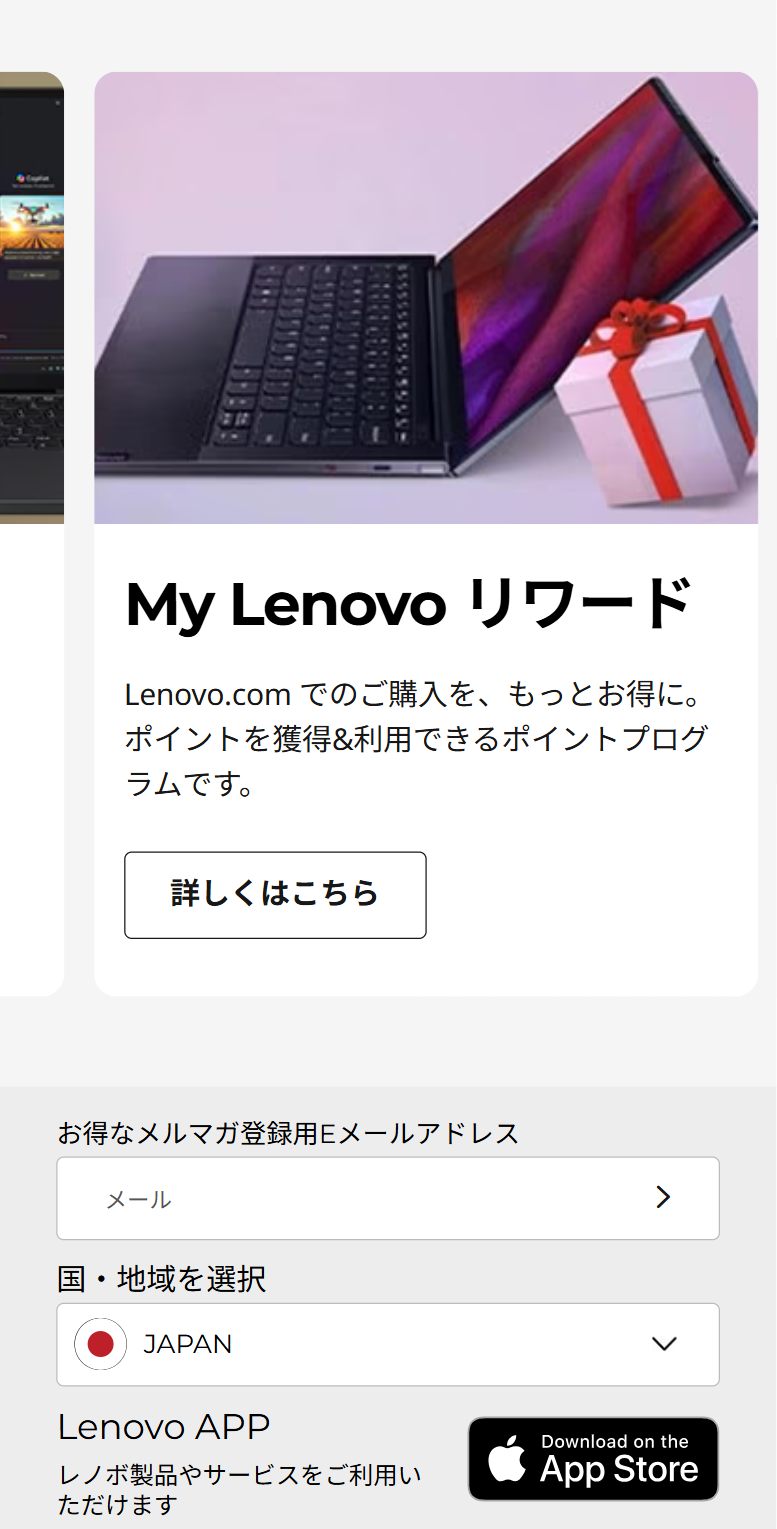Viewport: 777px width, 1529px height.
Task: Click the Apple logo on App Store badge
Action: coord(508,1461)
